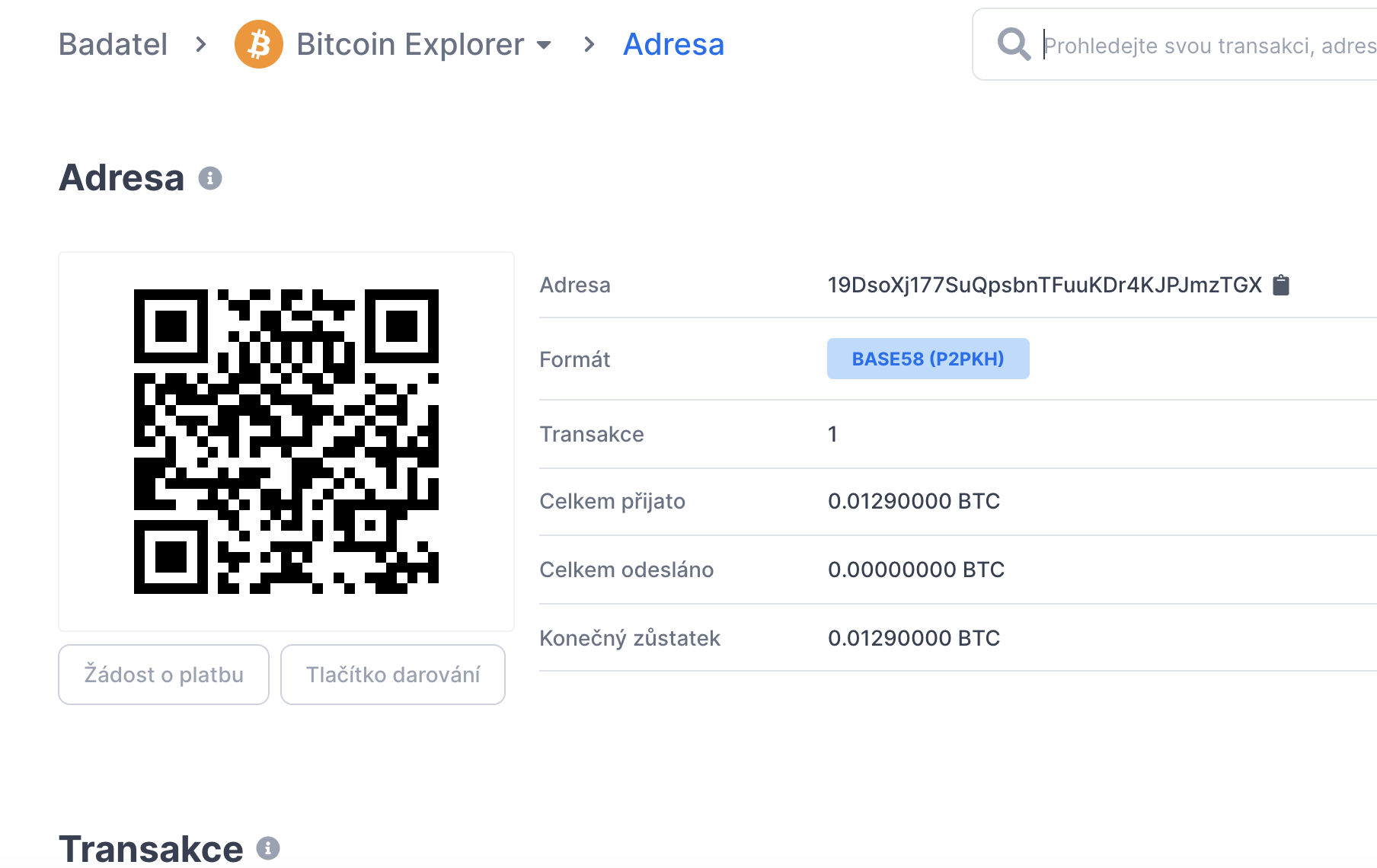Click the Konečný zůstatek balance value
The image size is (1377, 868).
point(914,638)
